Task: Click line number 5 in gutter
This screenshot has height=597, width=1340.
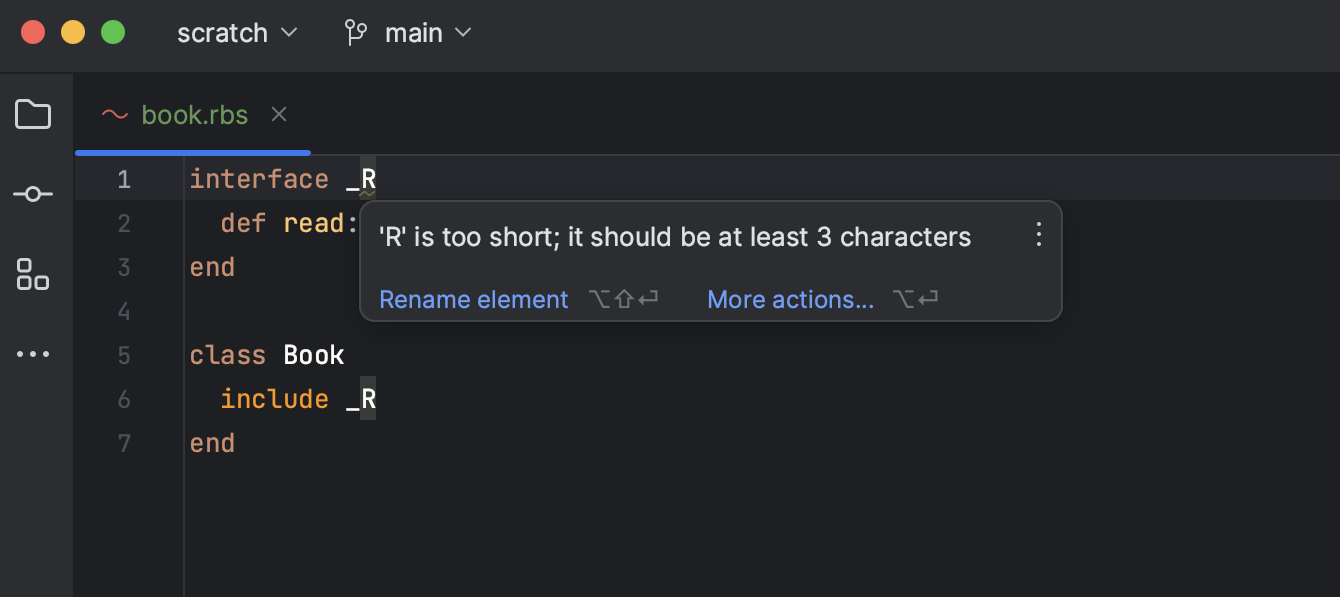Action: [124, 355]
